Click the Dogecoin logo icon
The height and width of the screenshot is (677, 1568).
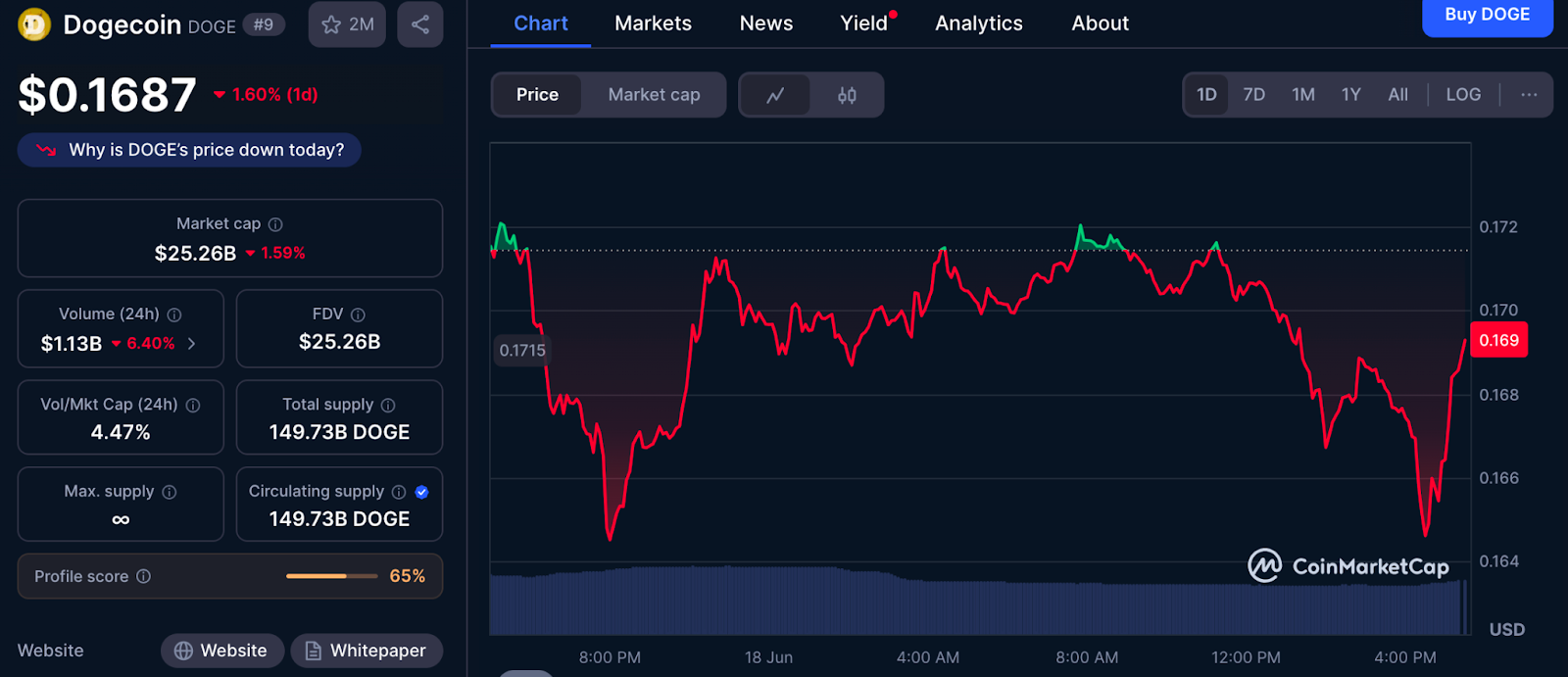(x=34, y=24)
